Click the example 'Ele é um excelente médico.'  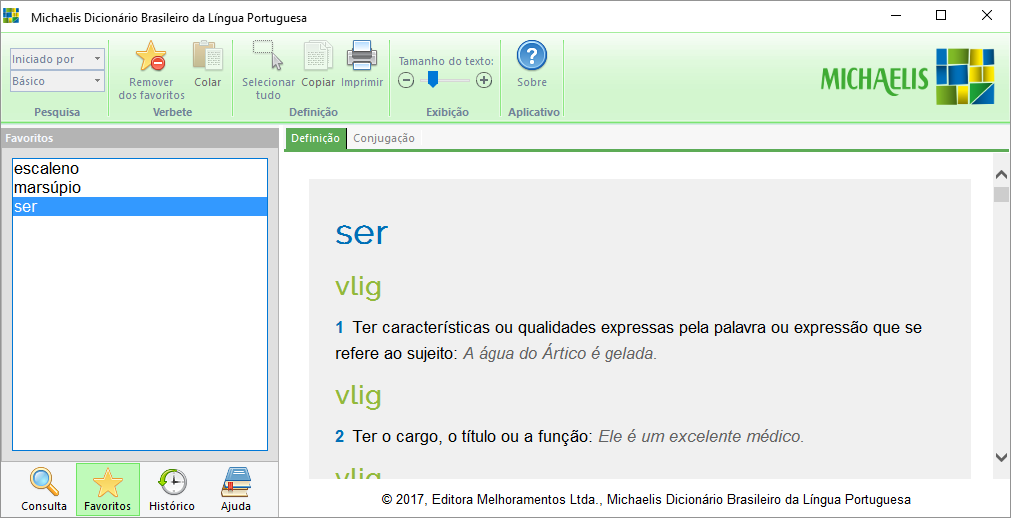point(701,437)
